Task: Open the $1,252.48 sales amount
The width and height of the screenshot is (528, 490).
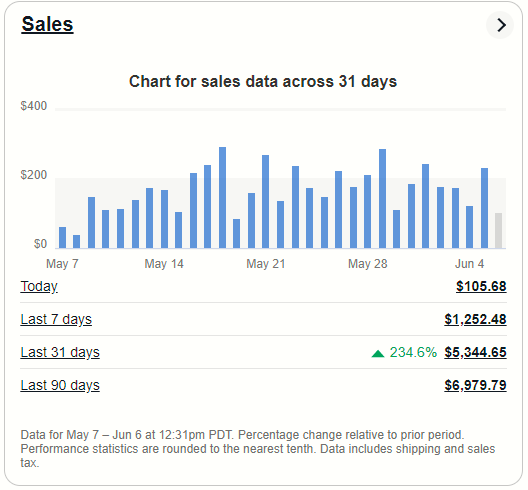Action: click(476, 320)
